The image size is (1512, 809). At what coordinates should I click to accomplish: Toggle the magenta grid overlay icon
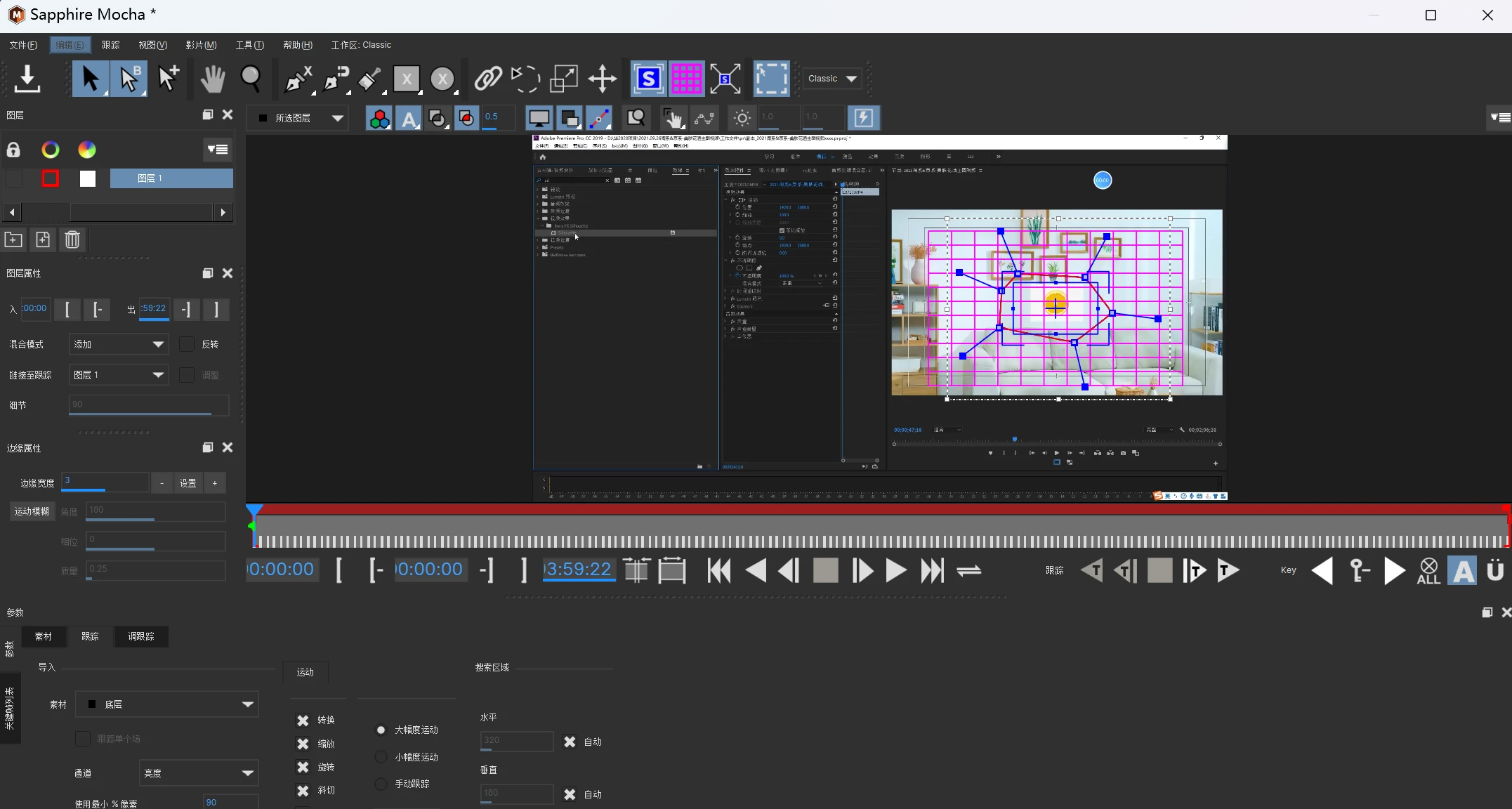686,79
